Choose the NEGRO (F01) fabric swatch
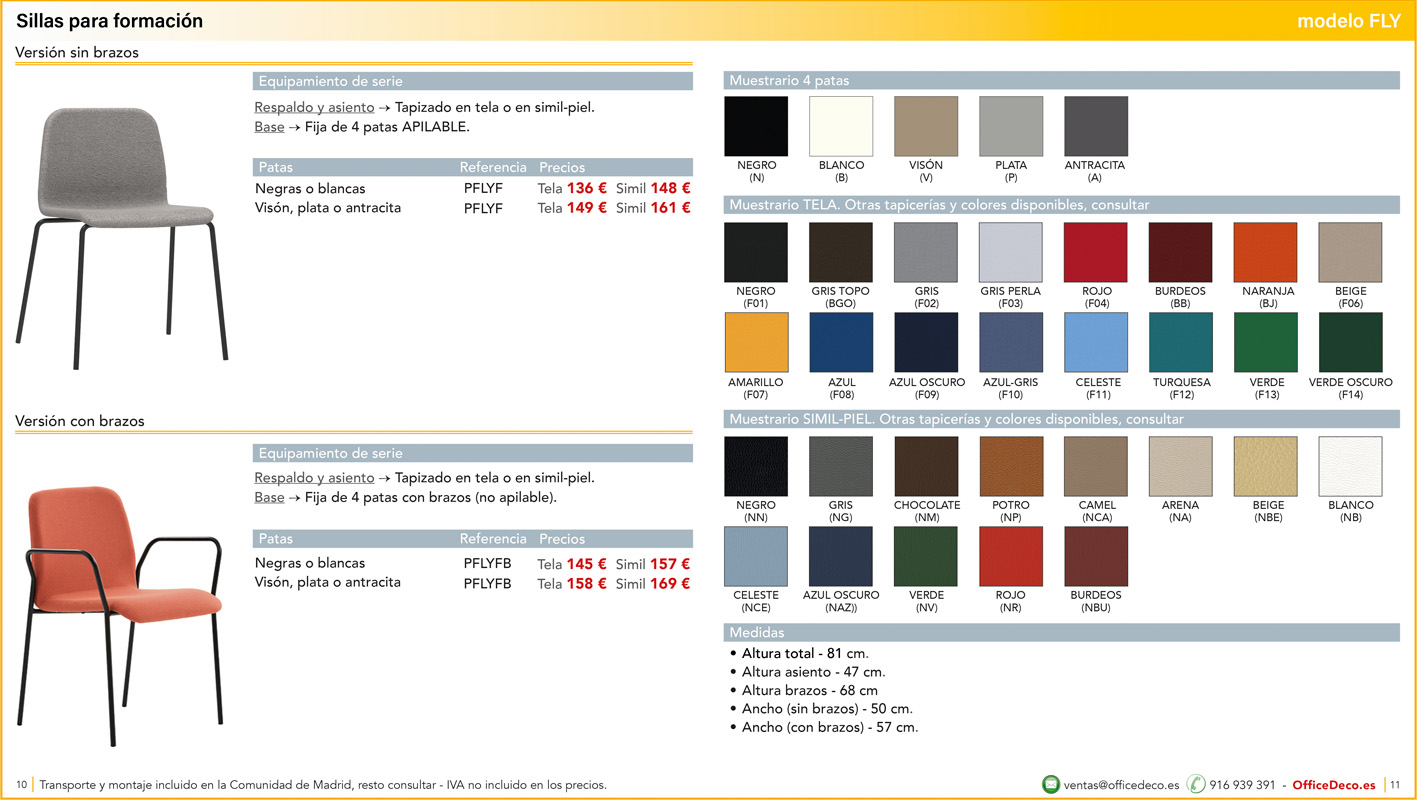1417x800 pixels. pyautogui.click(x=756, y=252)
